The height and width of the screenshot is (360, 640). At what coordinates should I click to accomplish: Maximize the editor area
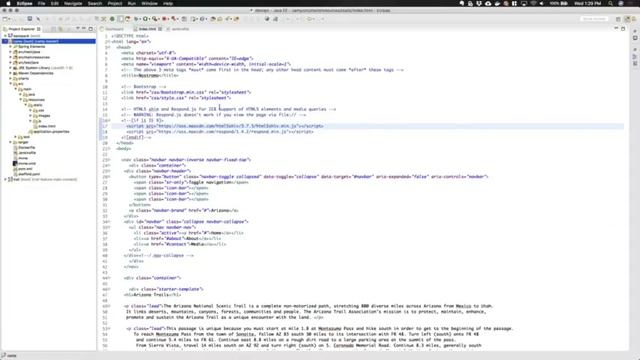[x=623, y=29]
